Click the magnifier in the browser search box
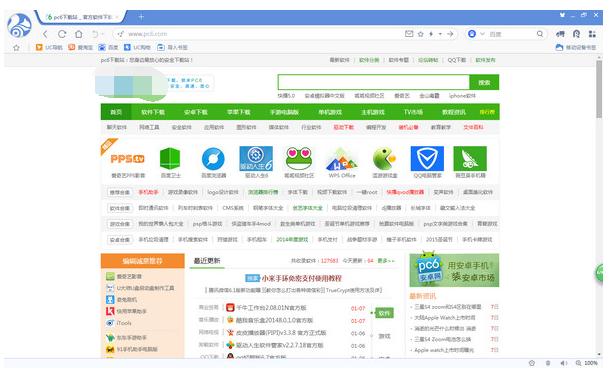 [540, 34]
